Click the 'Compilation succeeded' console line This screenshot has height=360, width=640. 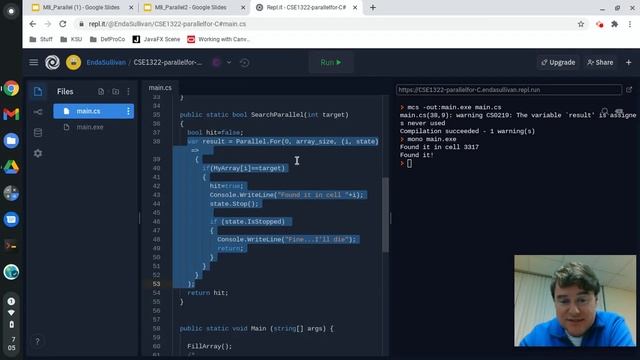(x=467, y=131)
